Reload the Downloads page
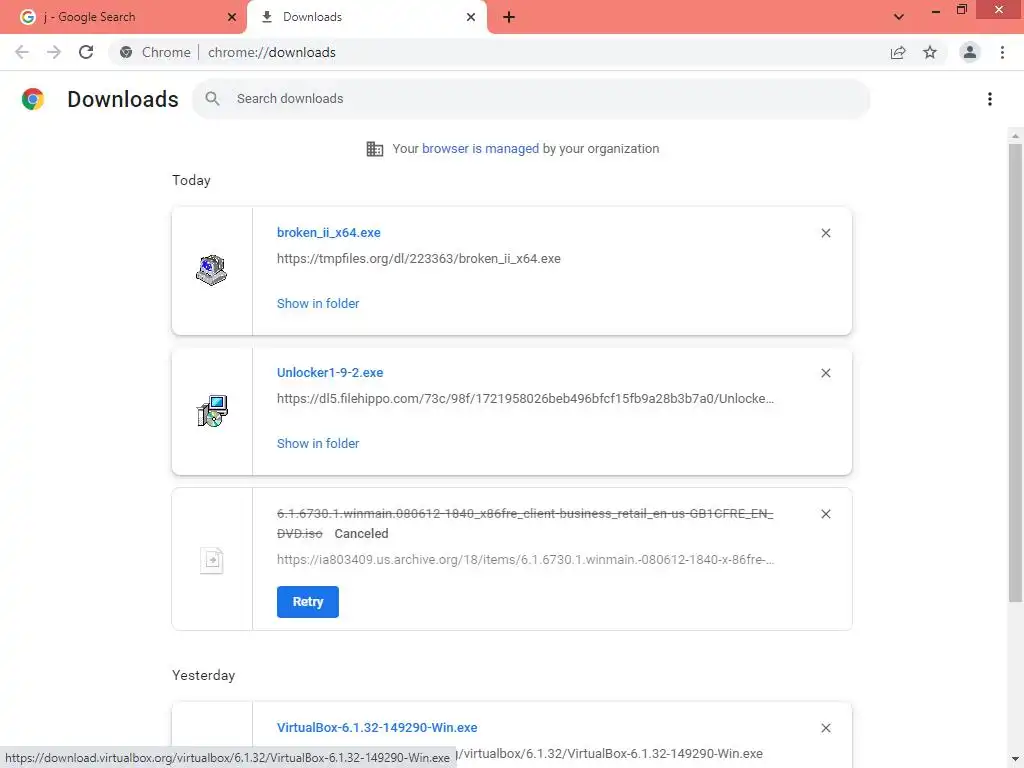 tap(86, 52)
